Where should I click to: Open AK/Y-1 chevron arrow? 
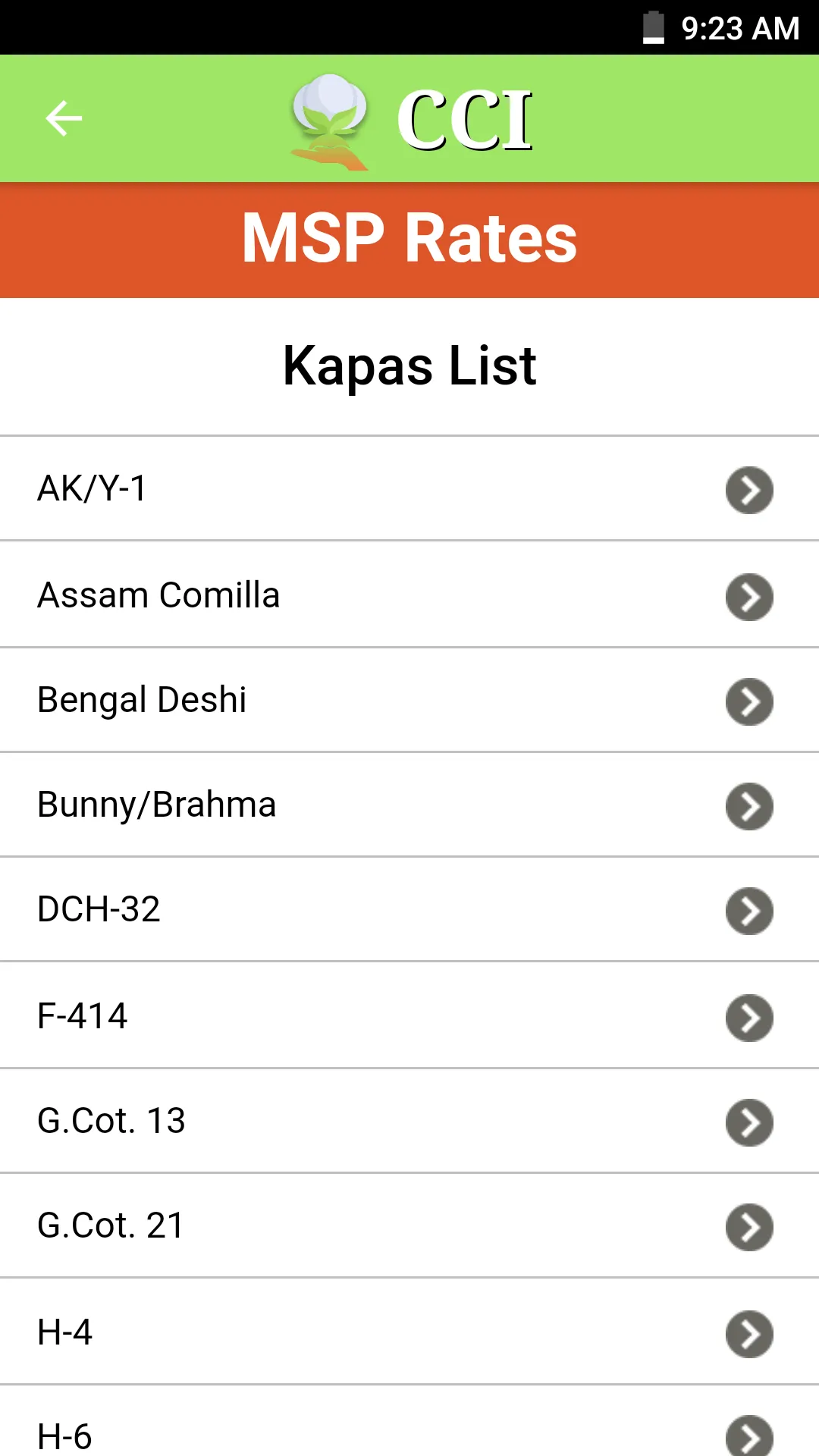(x=749, y=490)
